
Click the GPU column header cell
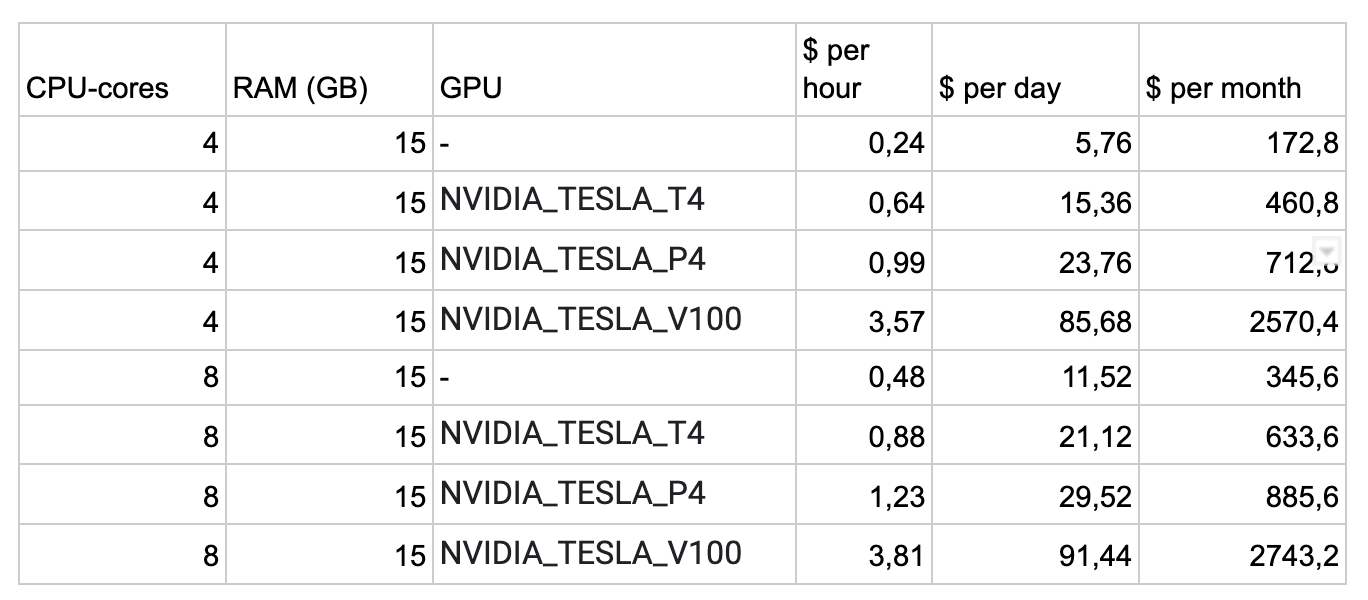pyautogui.click(x=614, y=70)
